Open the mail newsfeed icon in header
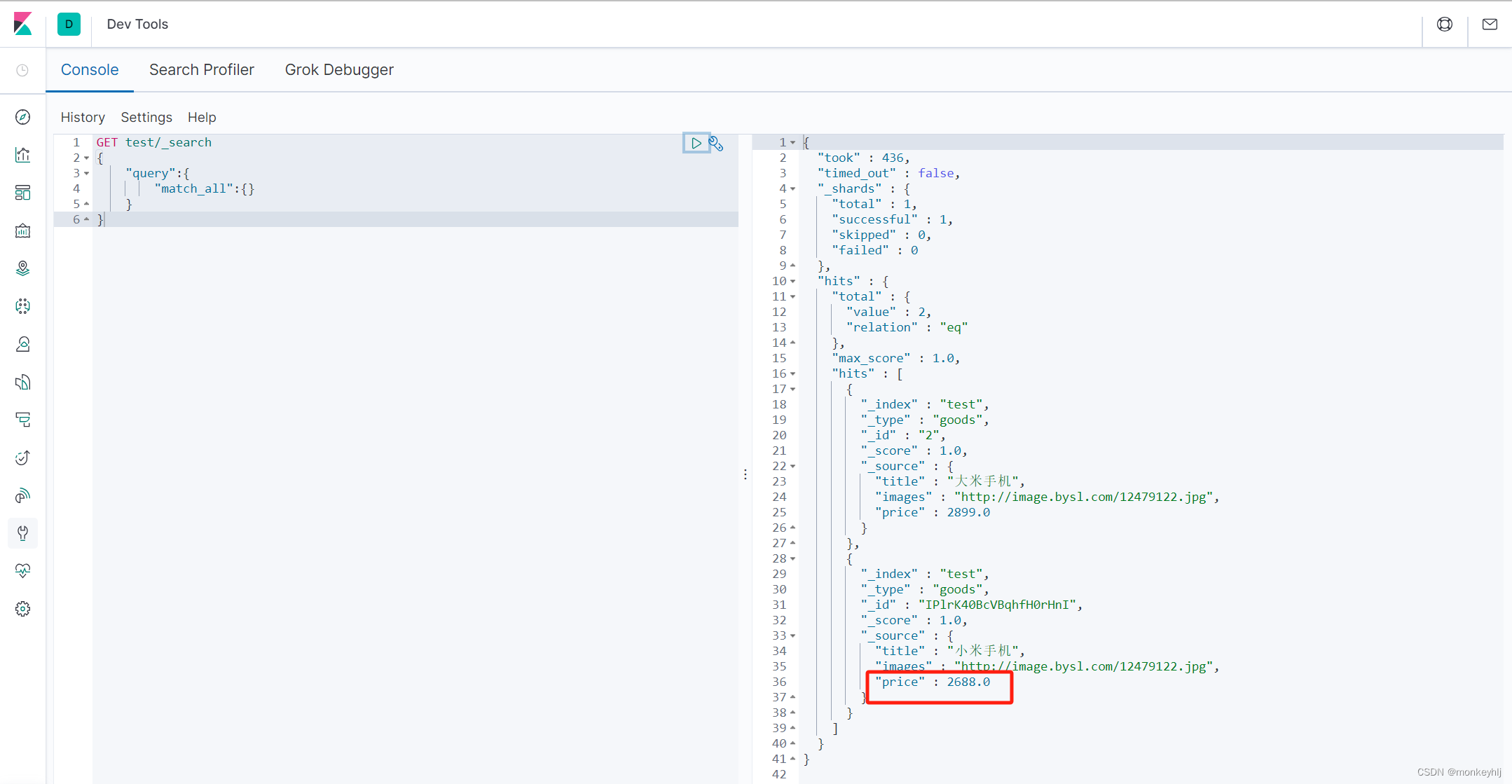1512x784 pixels. (1490, 24)
